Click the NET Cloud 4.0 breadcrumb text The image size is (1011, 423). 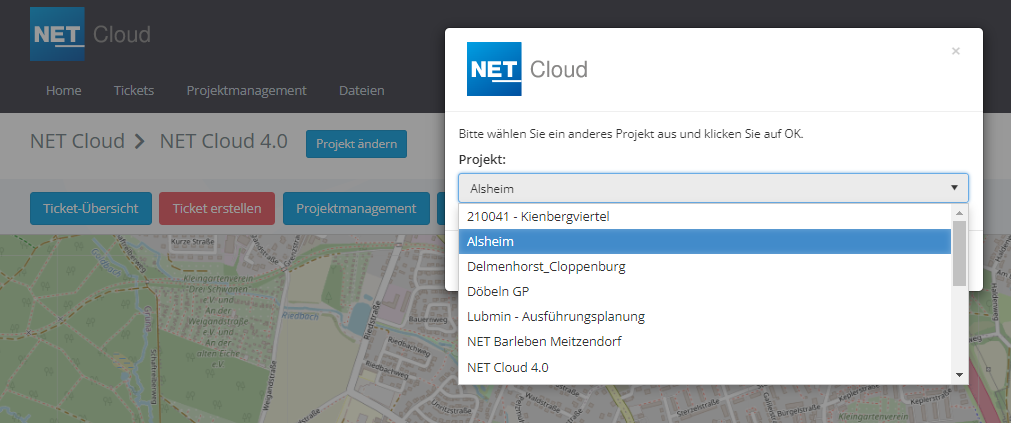224,141
